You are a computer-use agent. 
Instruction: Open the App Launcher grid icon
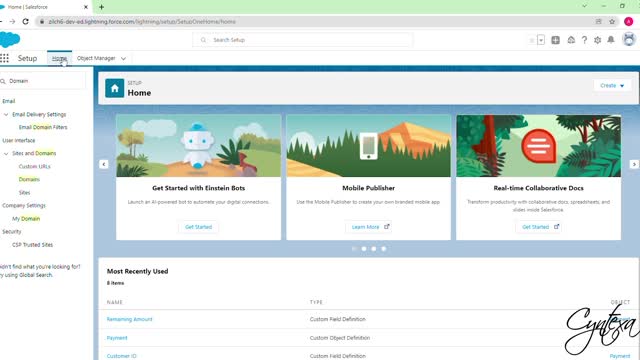point(4,58)
